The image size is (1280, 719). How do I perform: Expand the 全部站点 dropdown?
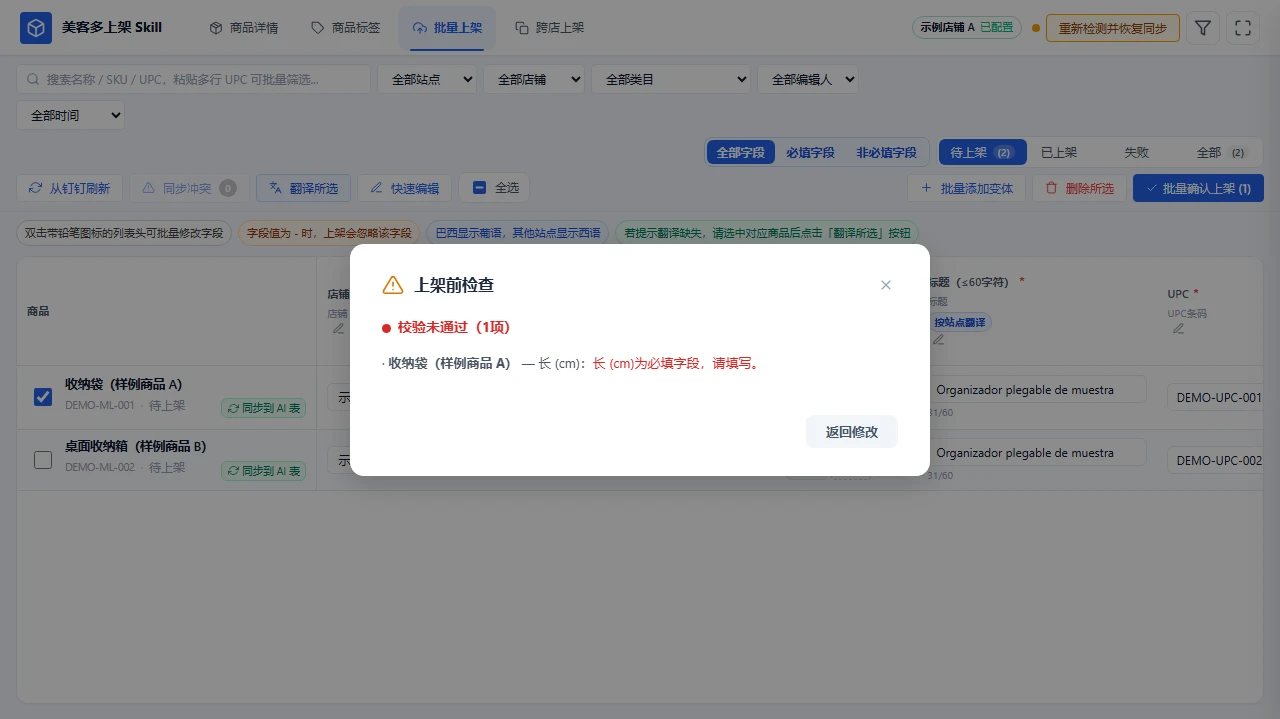(x=428, y=79)
